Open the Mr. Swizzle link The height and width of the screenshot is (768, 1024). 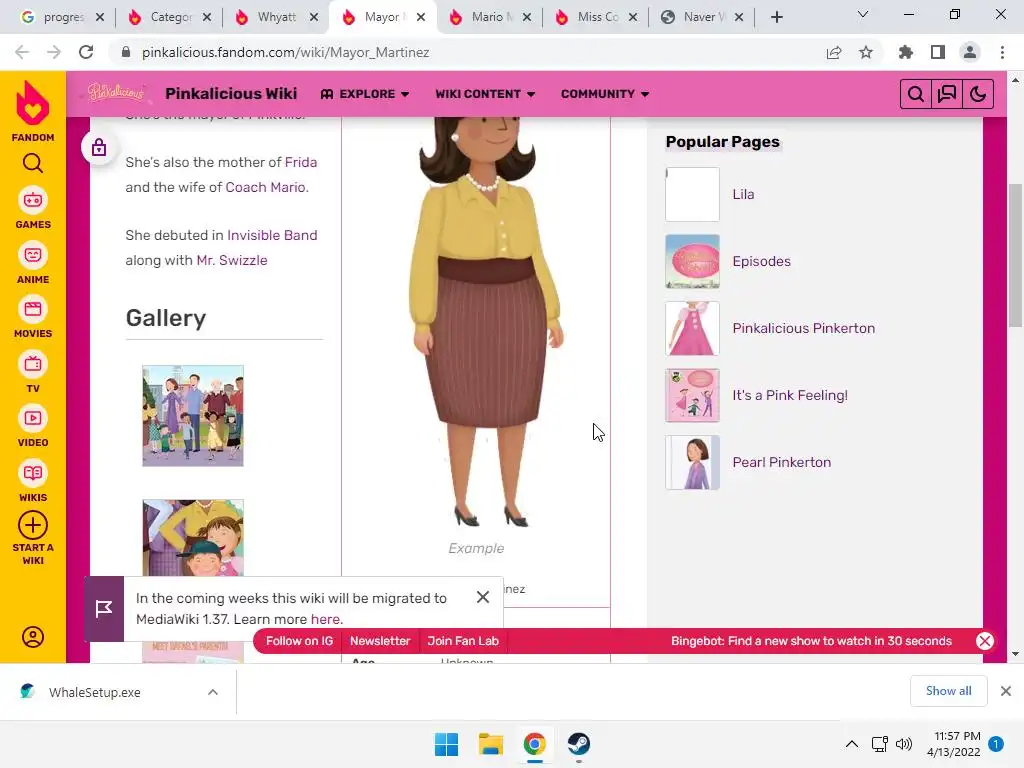[232, 260]
